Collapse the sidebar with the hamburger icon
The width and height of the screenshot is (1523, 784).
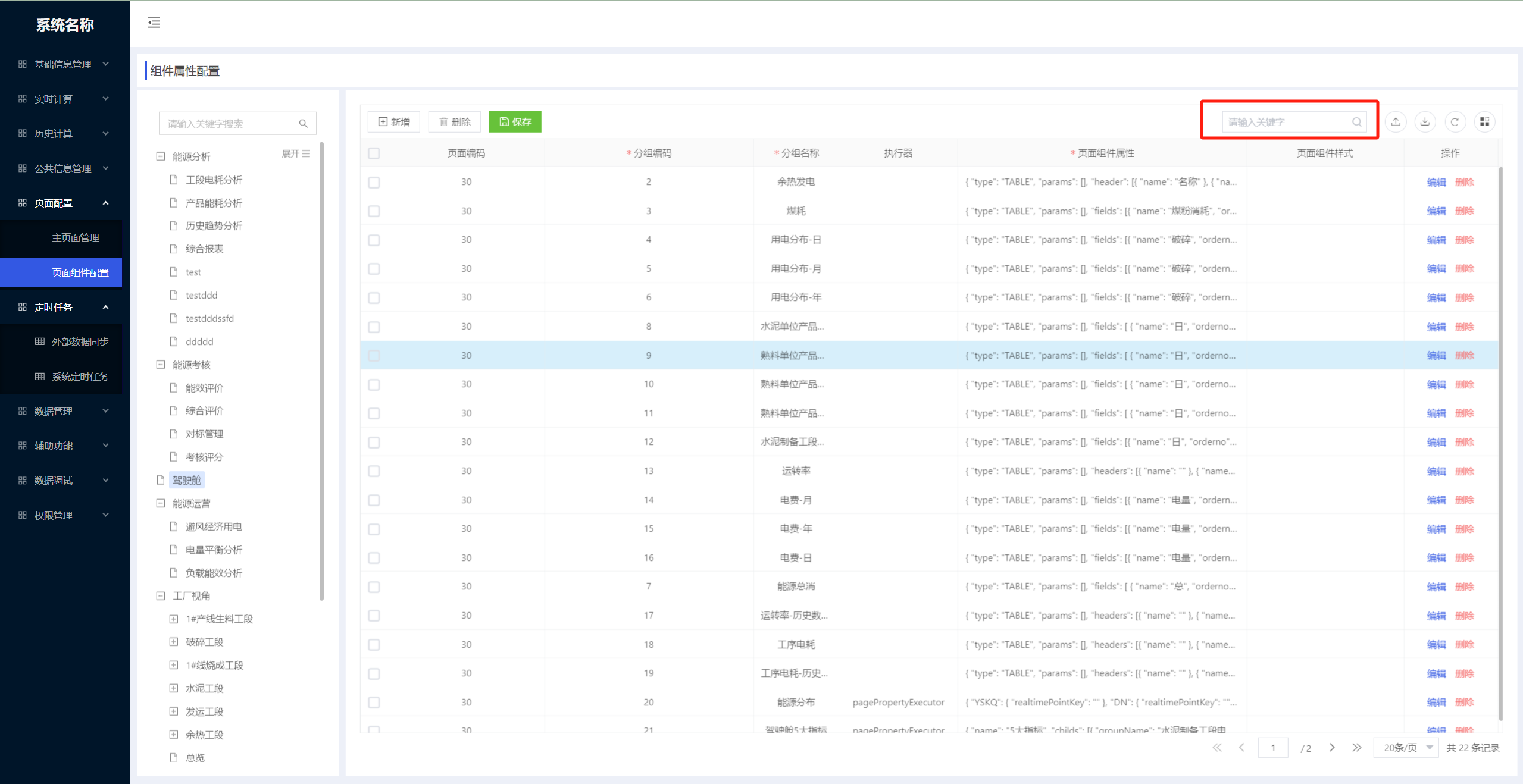(154, 23)
